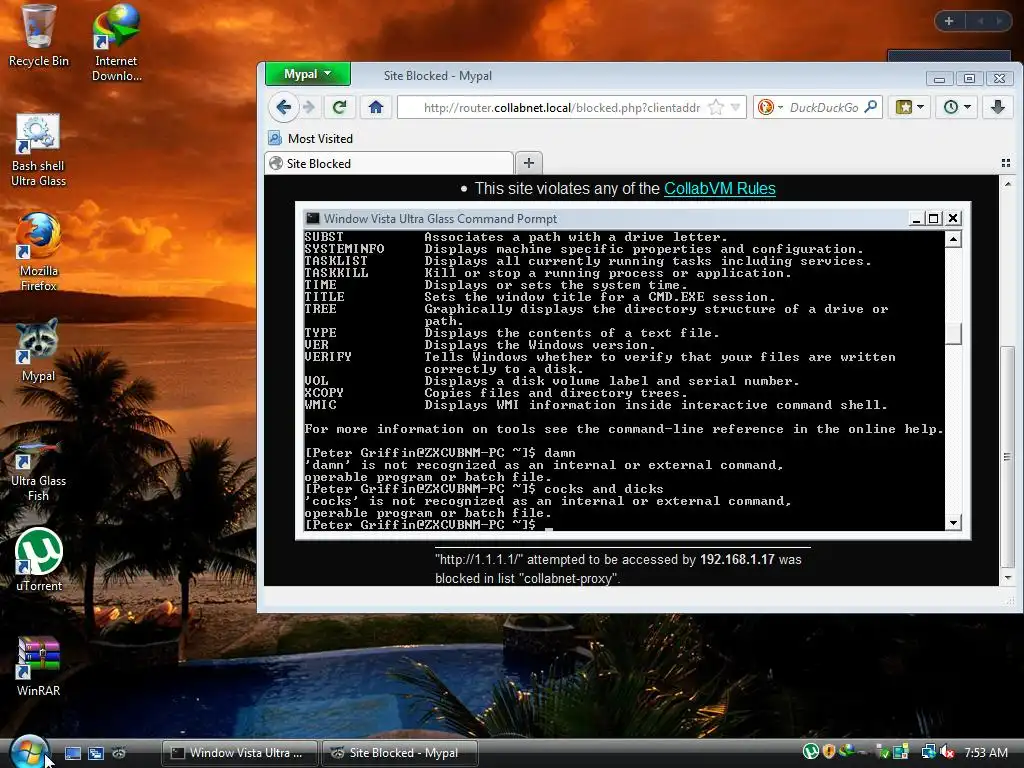Click browser page scroll down arrow

coord(1008,577)
